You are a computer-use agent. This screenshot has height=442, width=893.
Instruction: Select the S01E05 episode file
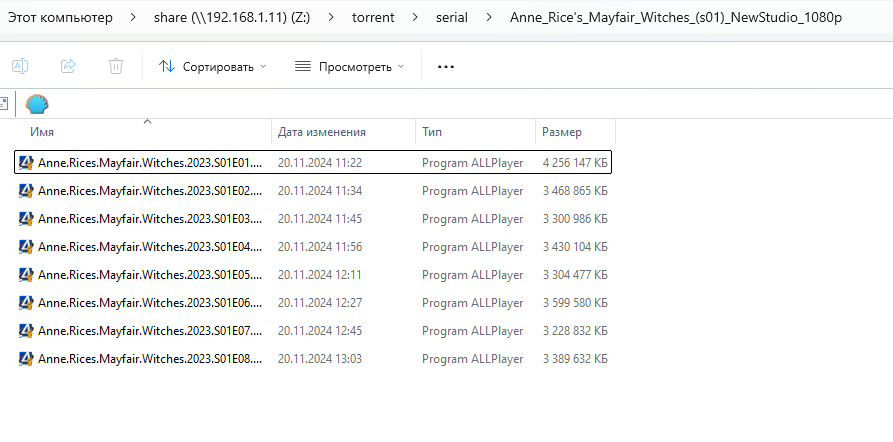tap(150, 274)
